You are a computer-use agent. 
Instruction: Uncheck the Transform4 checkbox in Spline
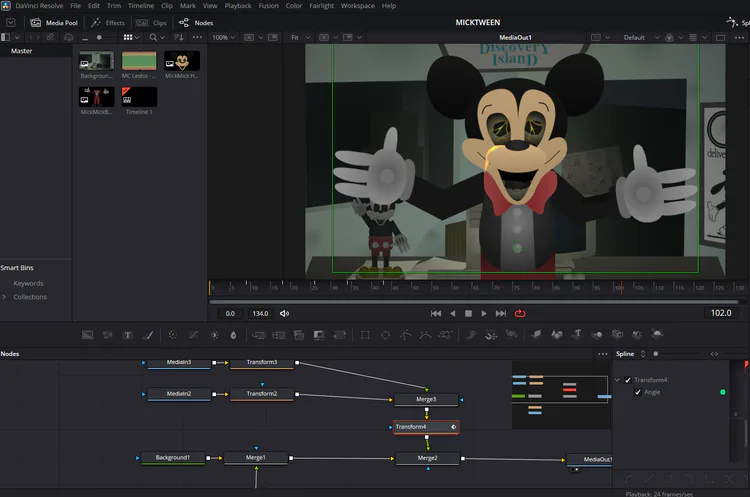627,380
